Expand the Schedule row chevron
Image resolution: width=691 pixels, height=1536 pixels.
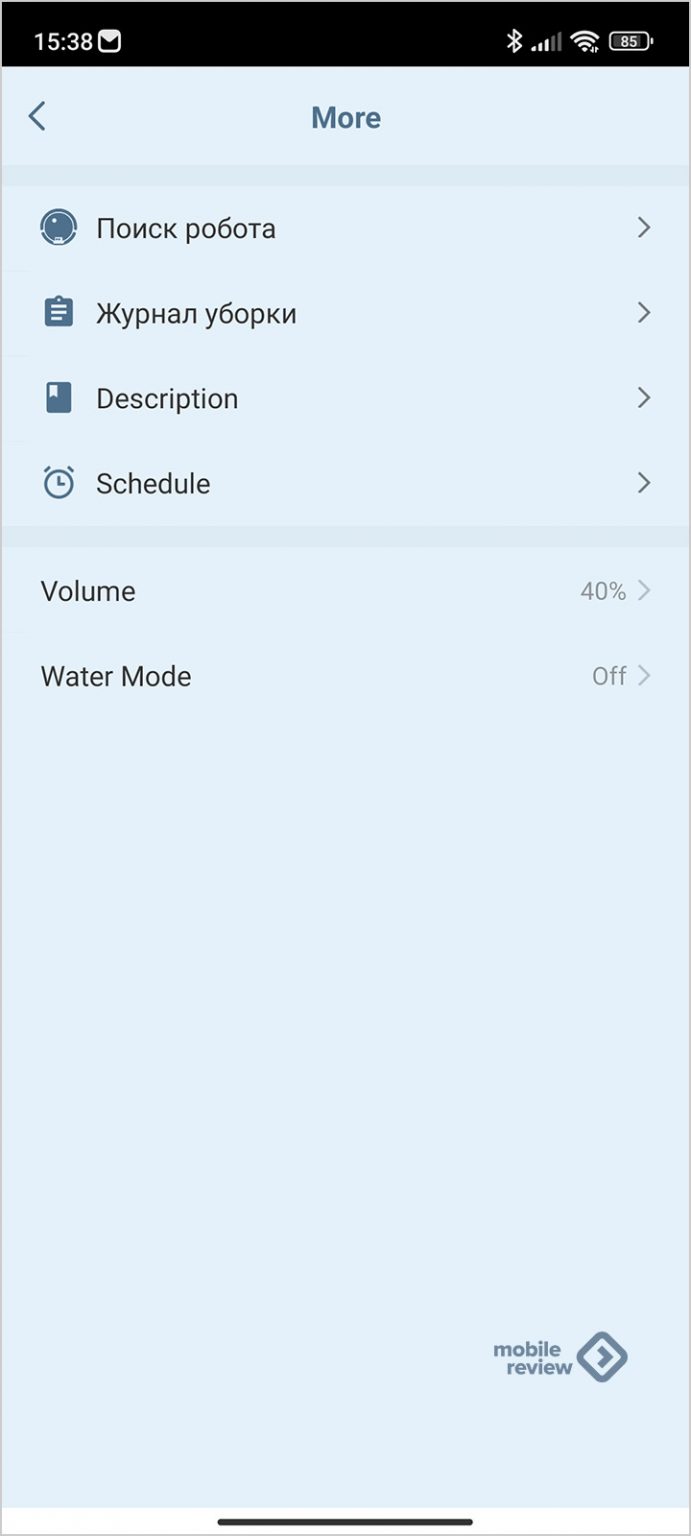tap(644, 483)
